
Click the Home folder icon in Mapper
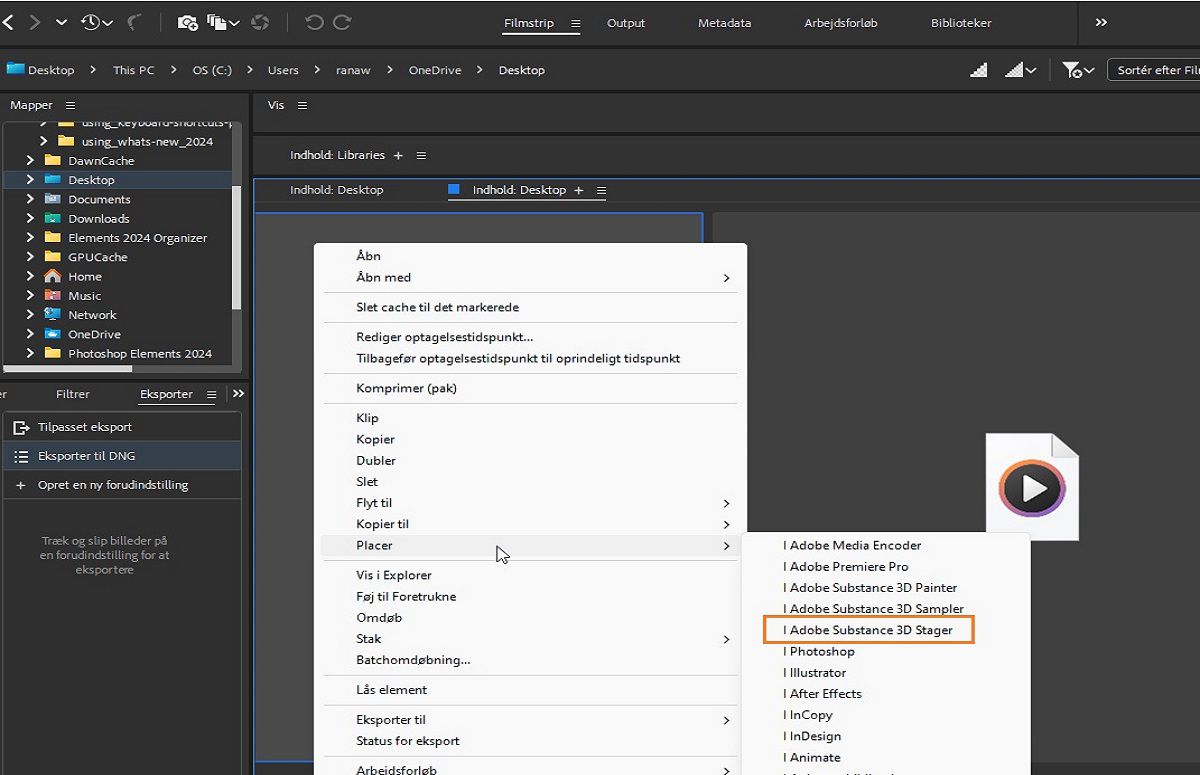[x=53, y=276]
